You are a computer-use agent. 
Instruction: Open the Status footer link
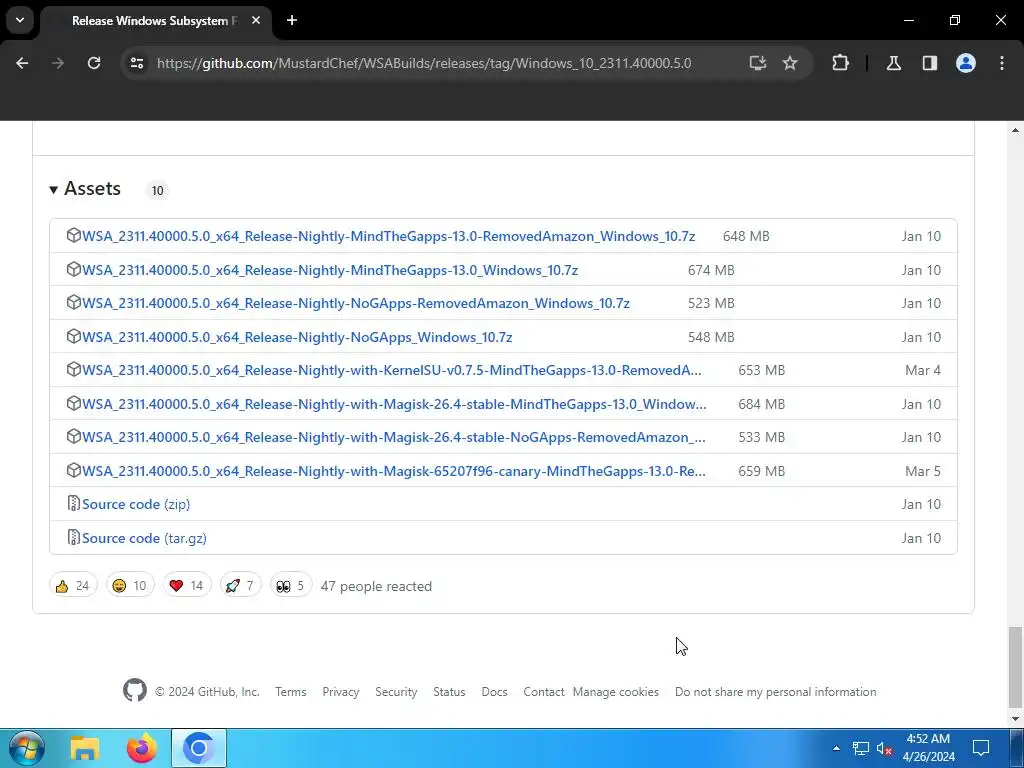449,692
